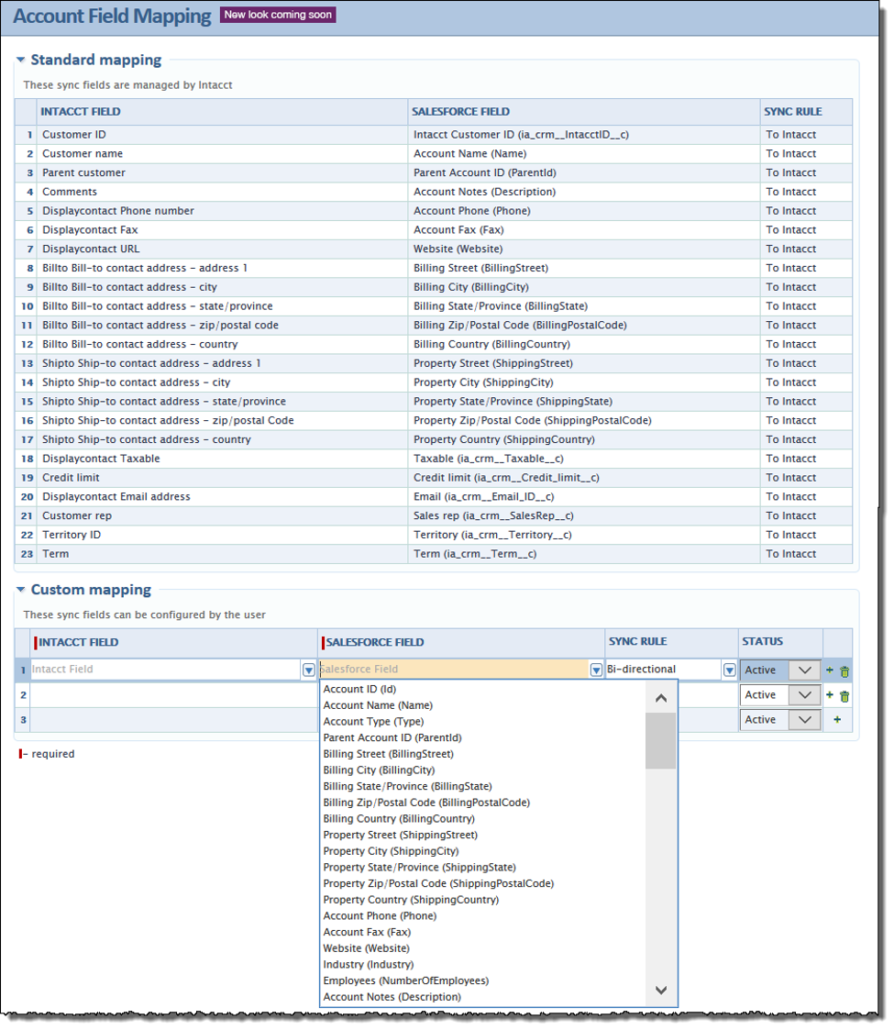Image resolution: width=894 pixels, height=1030 pixels.
Task: Click the Customer rep cell
Action: [x=222, y=516]
